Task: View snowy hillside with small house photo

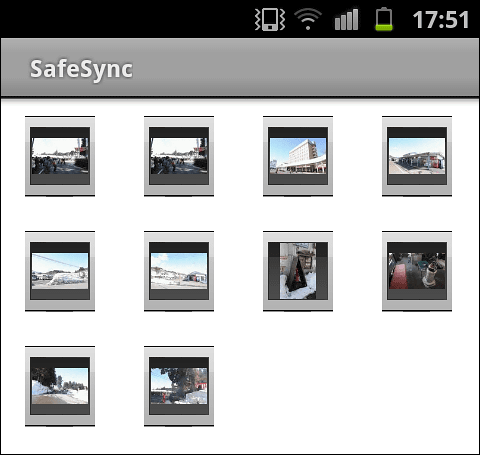Action: (x=179, y=271)
